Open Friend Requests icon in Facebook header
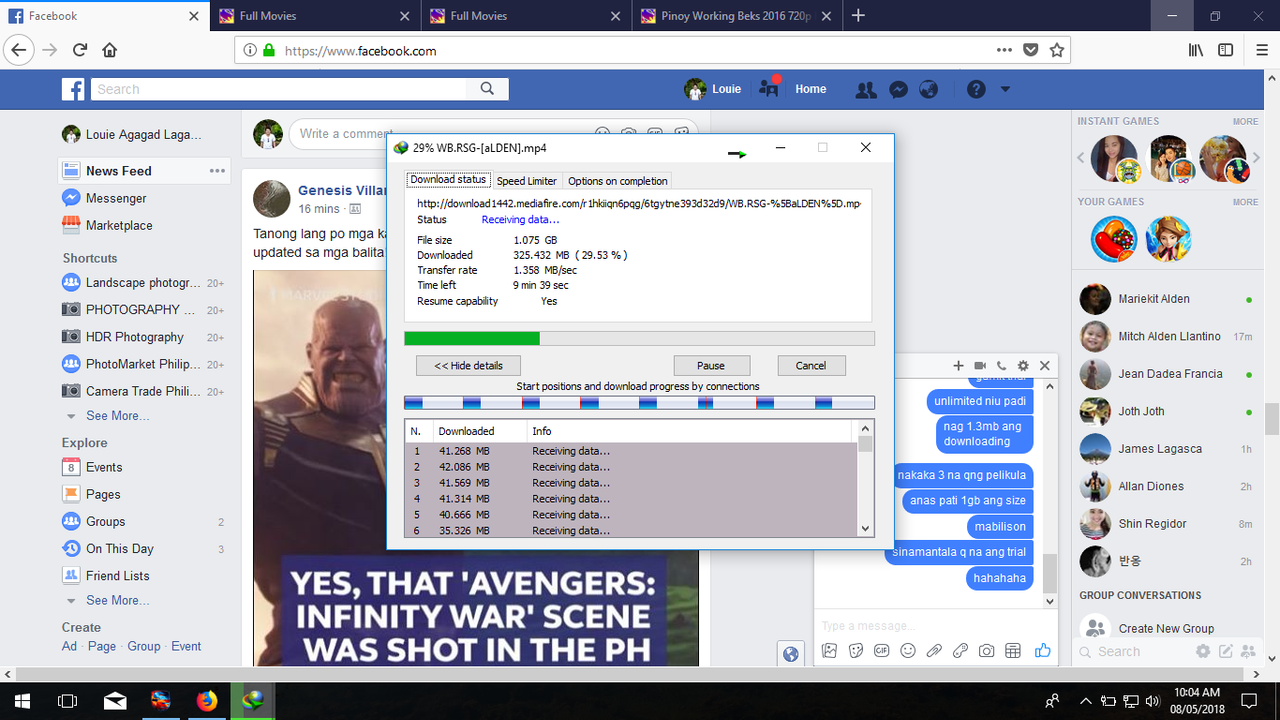 (866, 89)
